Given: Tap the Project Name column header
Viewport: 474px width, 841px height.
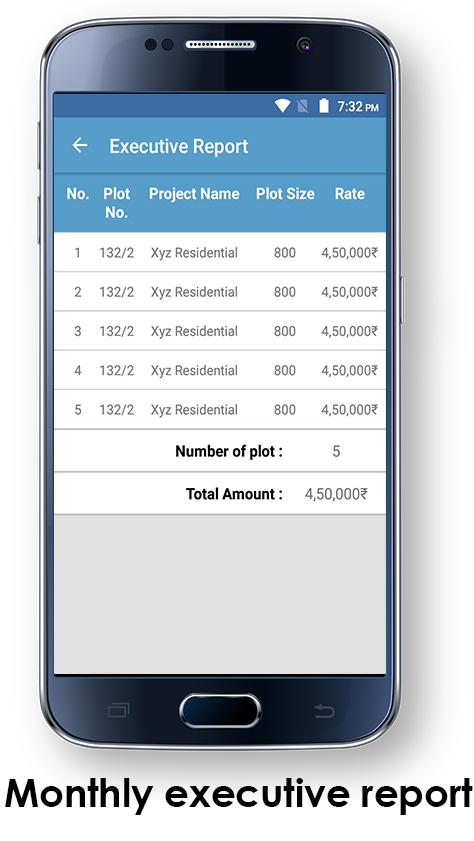Looking at the screenshot, I should (194, 194).
